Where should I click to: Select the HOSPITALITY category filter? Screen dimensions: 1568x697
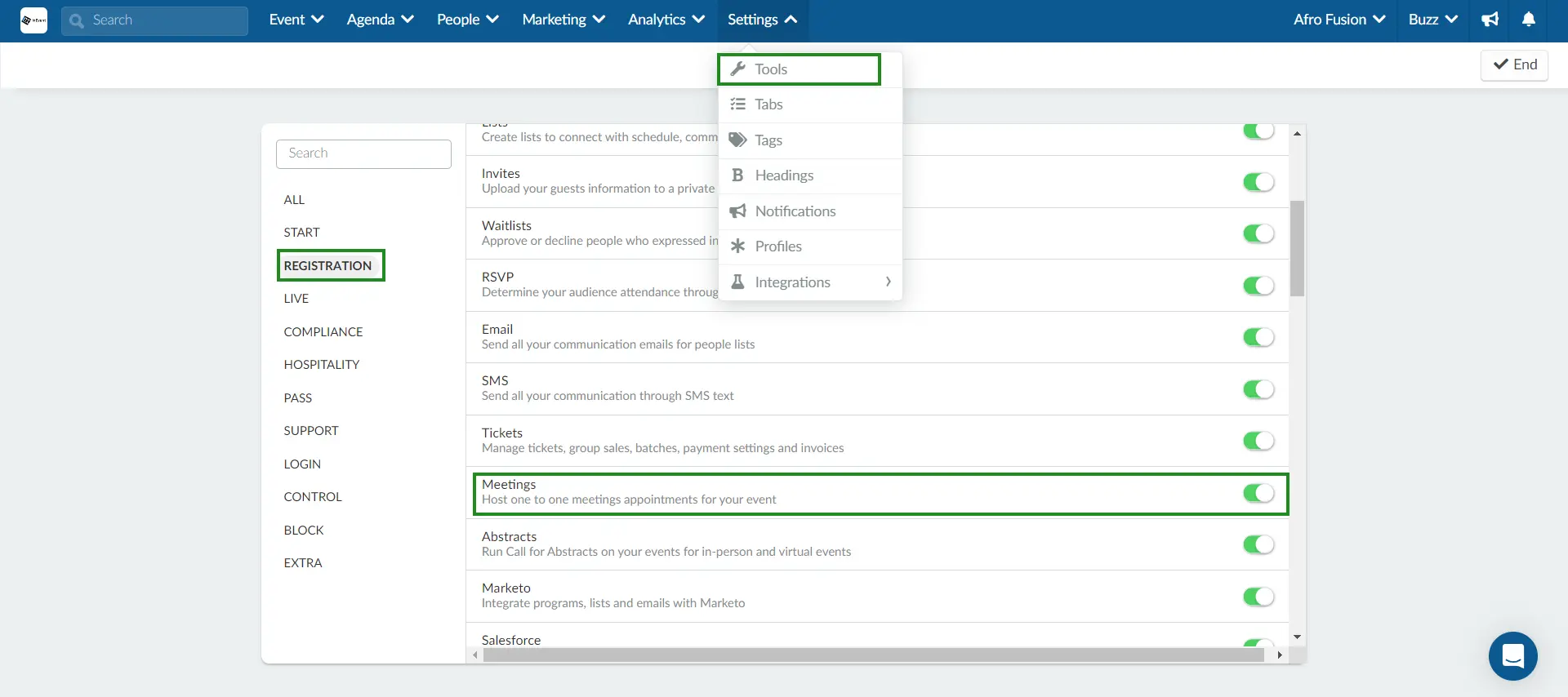click(x=321, y=365)
